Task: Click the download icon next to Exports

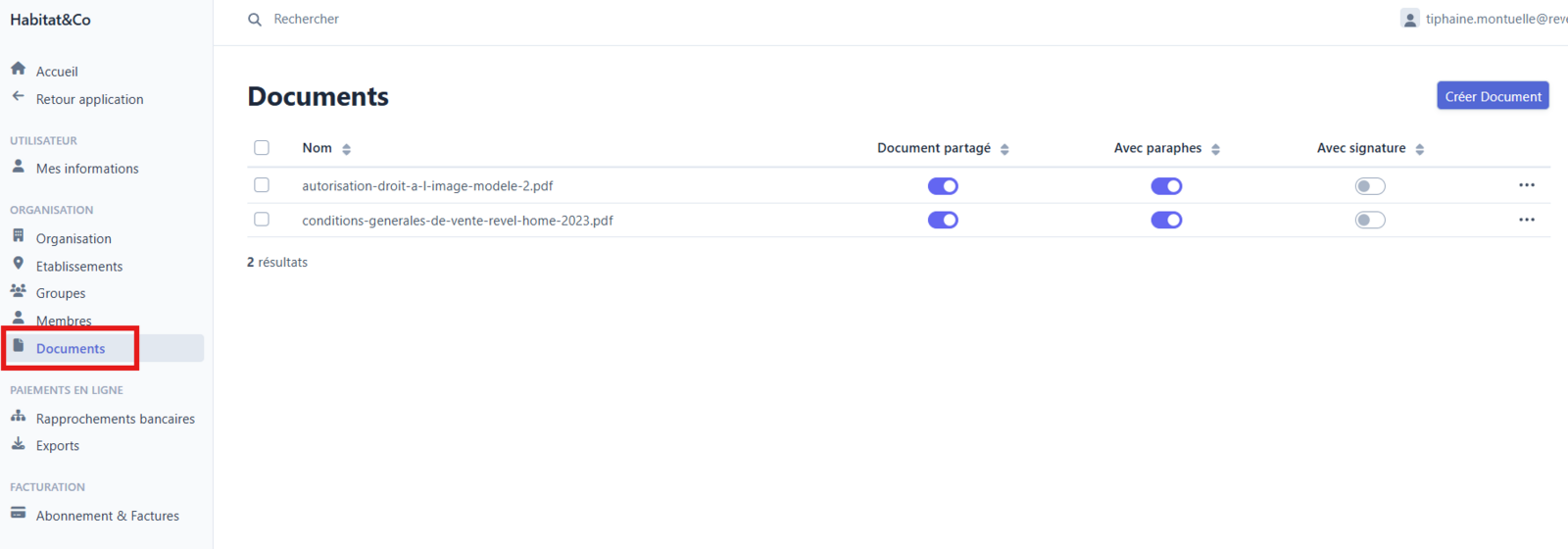Action: pyautogui.click(x=18, y=443)
